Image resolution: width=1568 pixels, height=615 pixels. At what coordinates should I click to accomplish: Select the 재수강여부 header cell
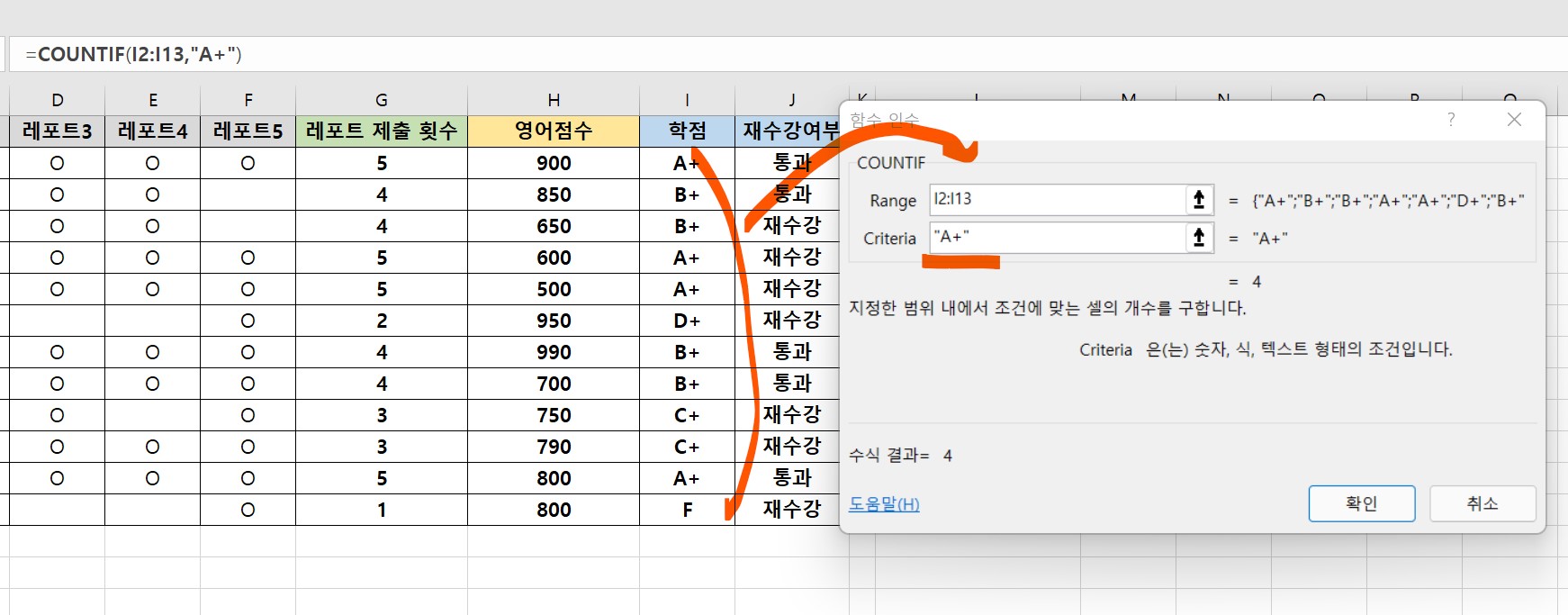[x=789, y=131]
